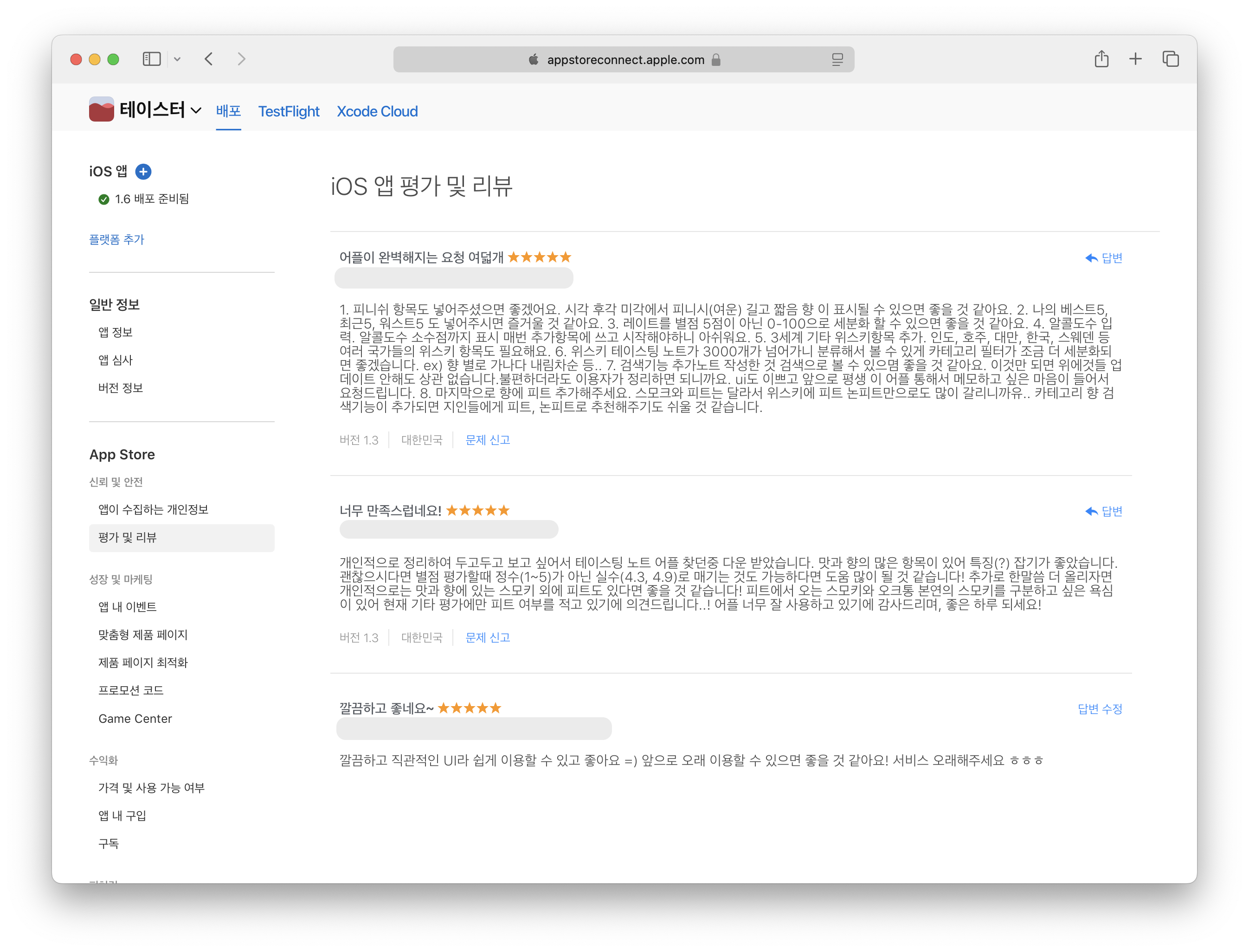Select the 배포 tab

tap(228, 111)
